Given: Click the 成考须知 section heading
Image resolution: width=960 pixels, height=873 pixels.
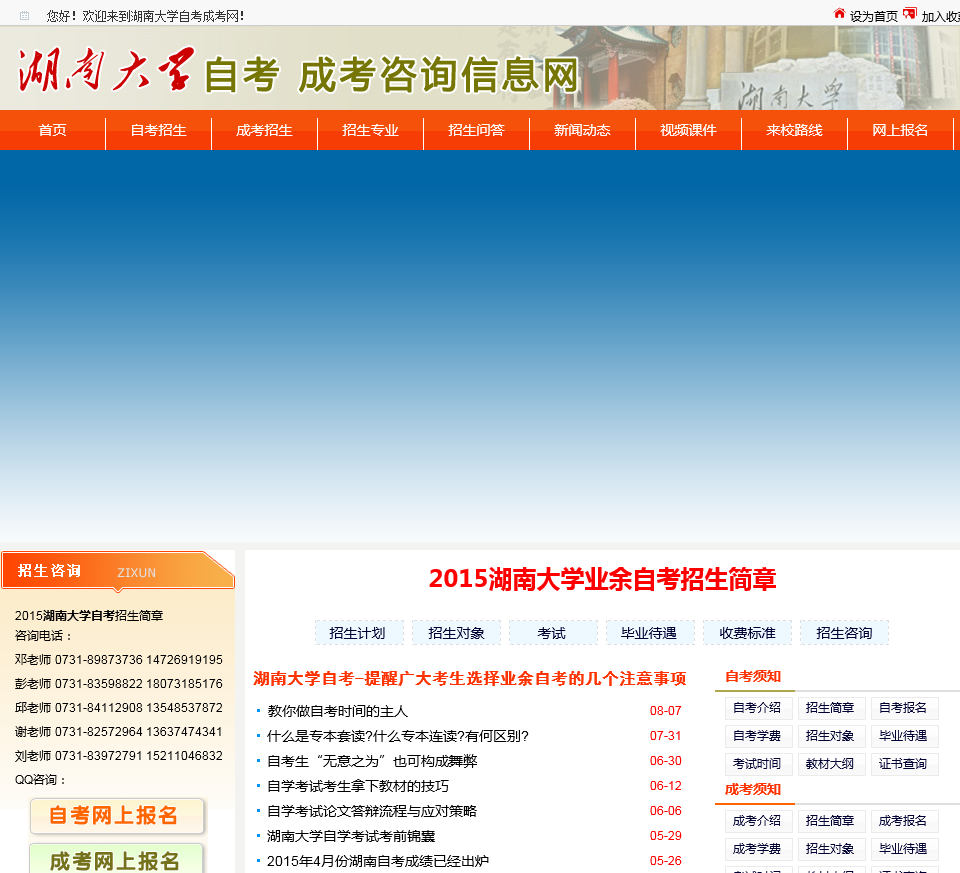Looking at the screenshot, I should click(753, 790).
